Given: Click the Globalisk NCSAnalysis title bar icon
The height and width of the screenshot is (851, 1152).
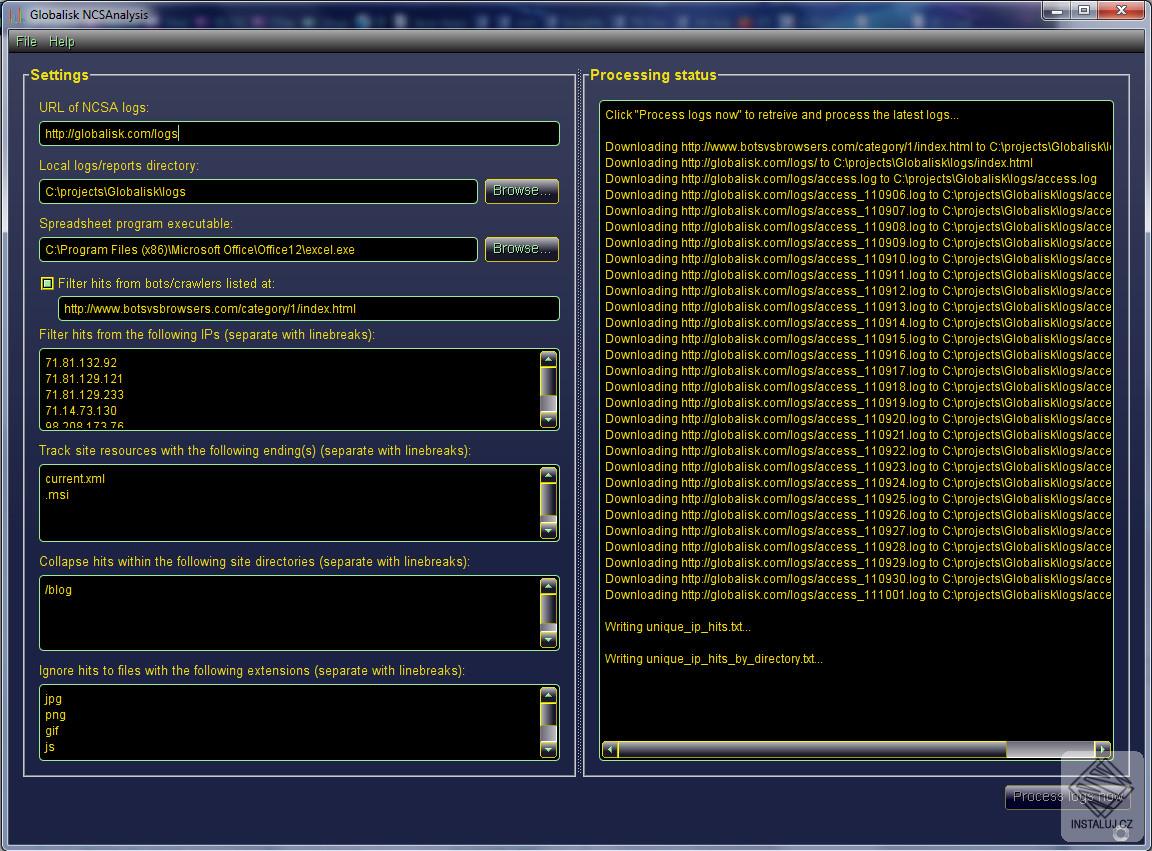Looking at the screenshot, I should [16, 15].
